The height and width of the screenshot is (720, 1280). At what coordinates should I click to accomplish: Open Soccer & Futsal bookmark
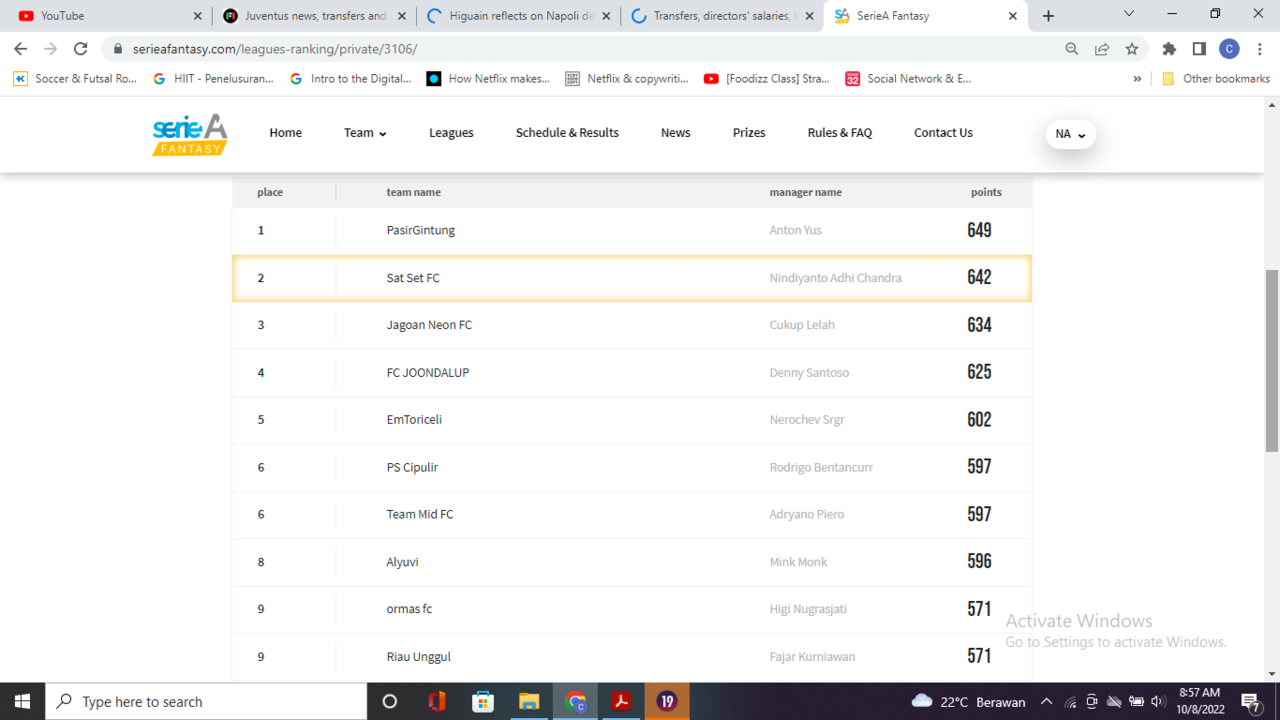pyautogui.click(x=75, y=79)
